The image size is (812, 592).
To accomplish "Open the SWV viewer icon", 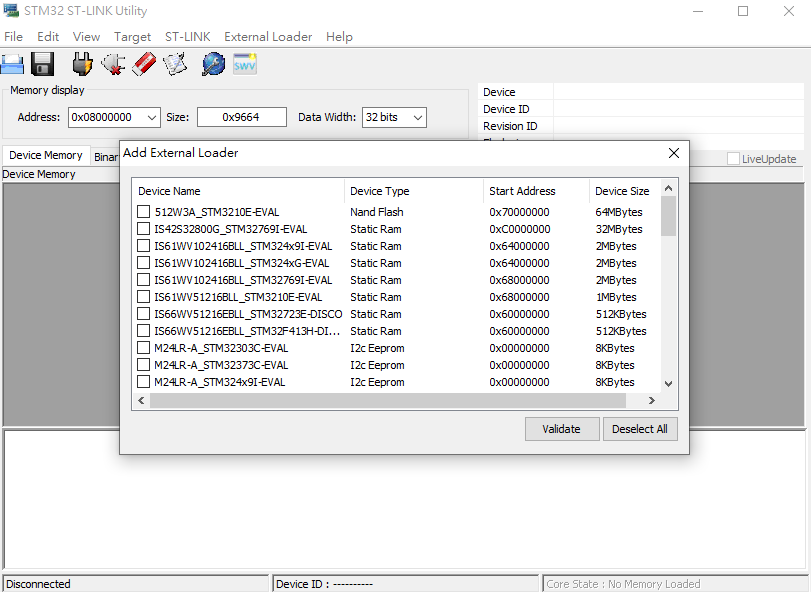I will [x=244, y=64].
